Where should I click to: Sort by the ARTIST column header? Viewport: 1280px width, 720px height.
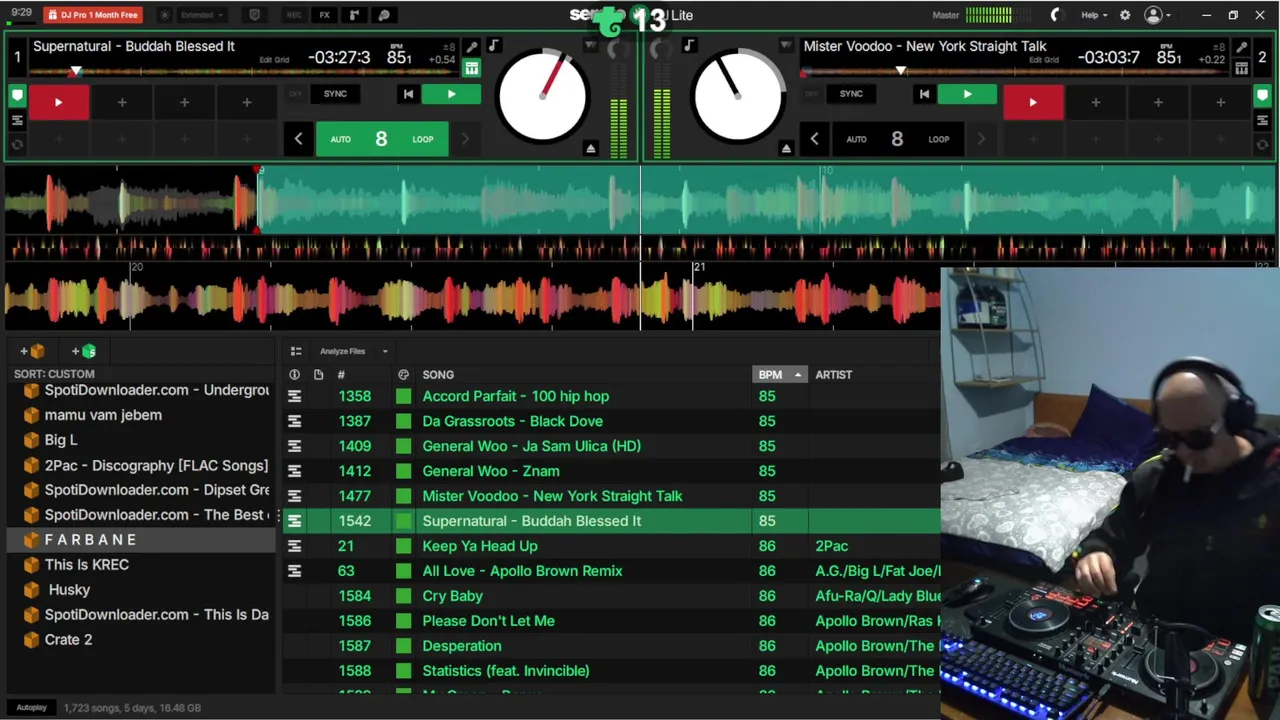pyautogui.click(x=834, y=375)
